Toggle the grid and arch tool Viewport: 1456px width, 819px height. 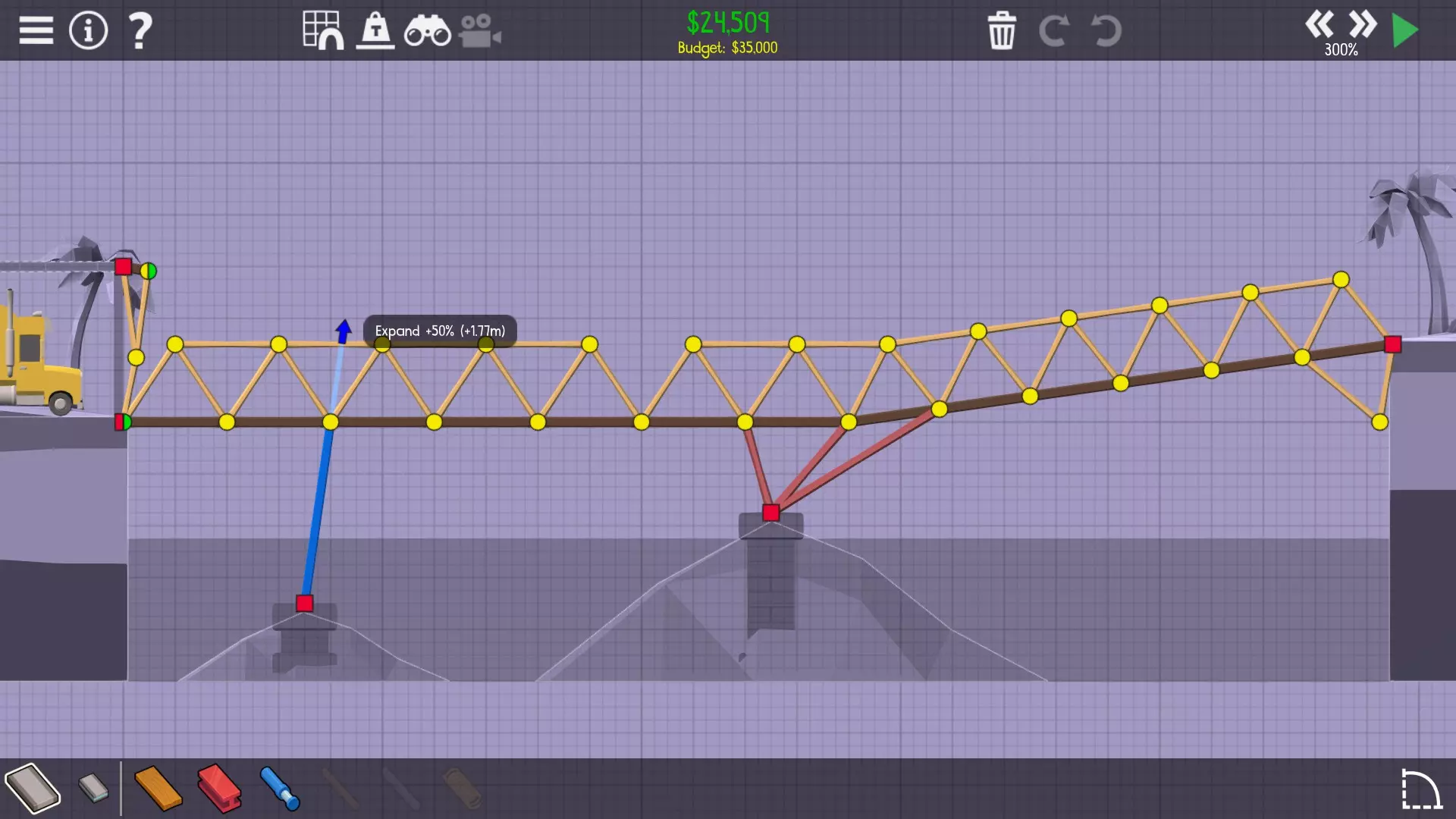tap(323, 31)
